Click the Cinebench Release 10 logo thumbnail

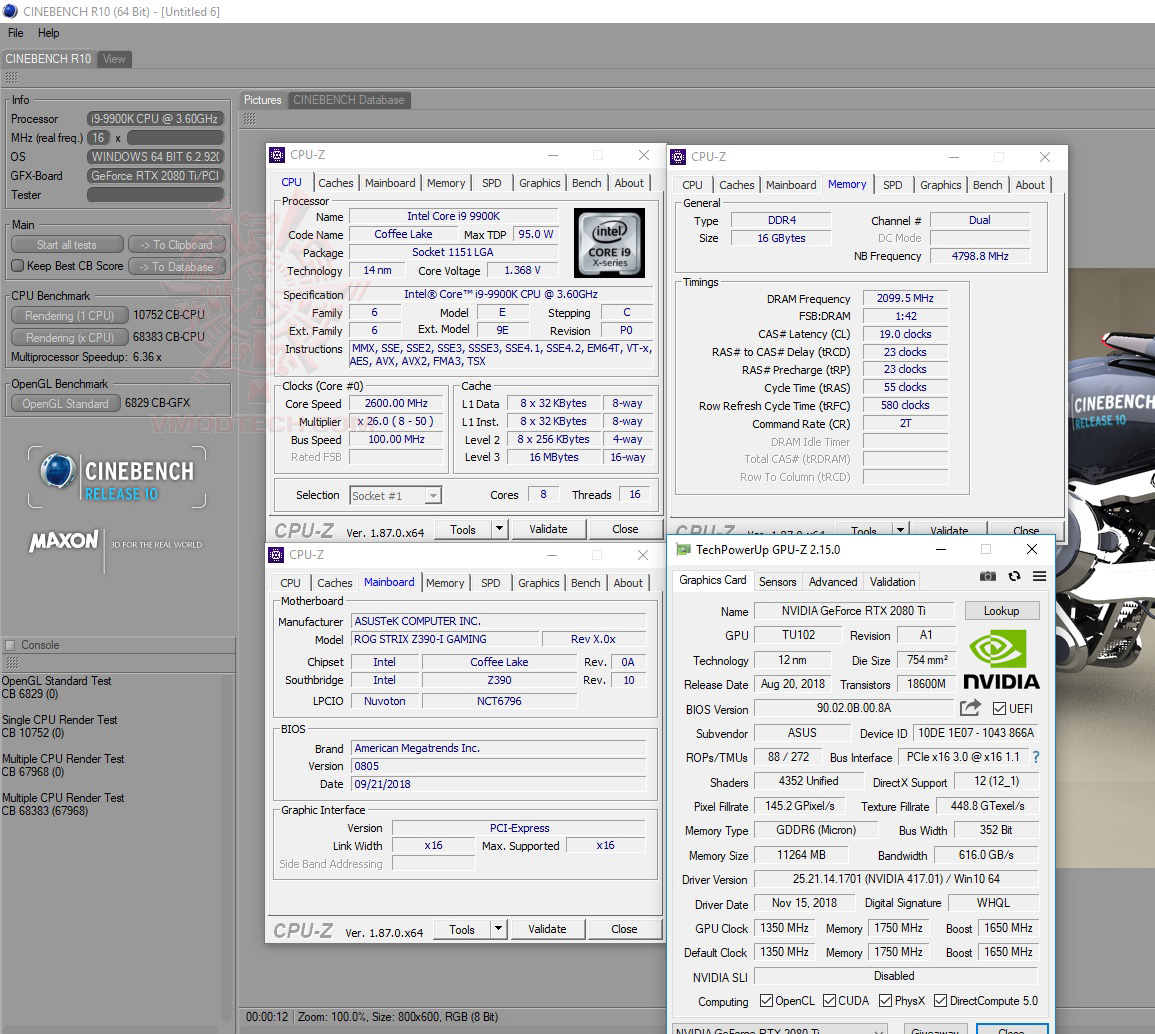click(x=116, y=478)
